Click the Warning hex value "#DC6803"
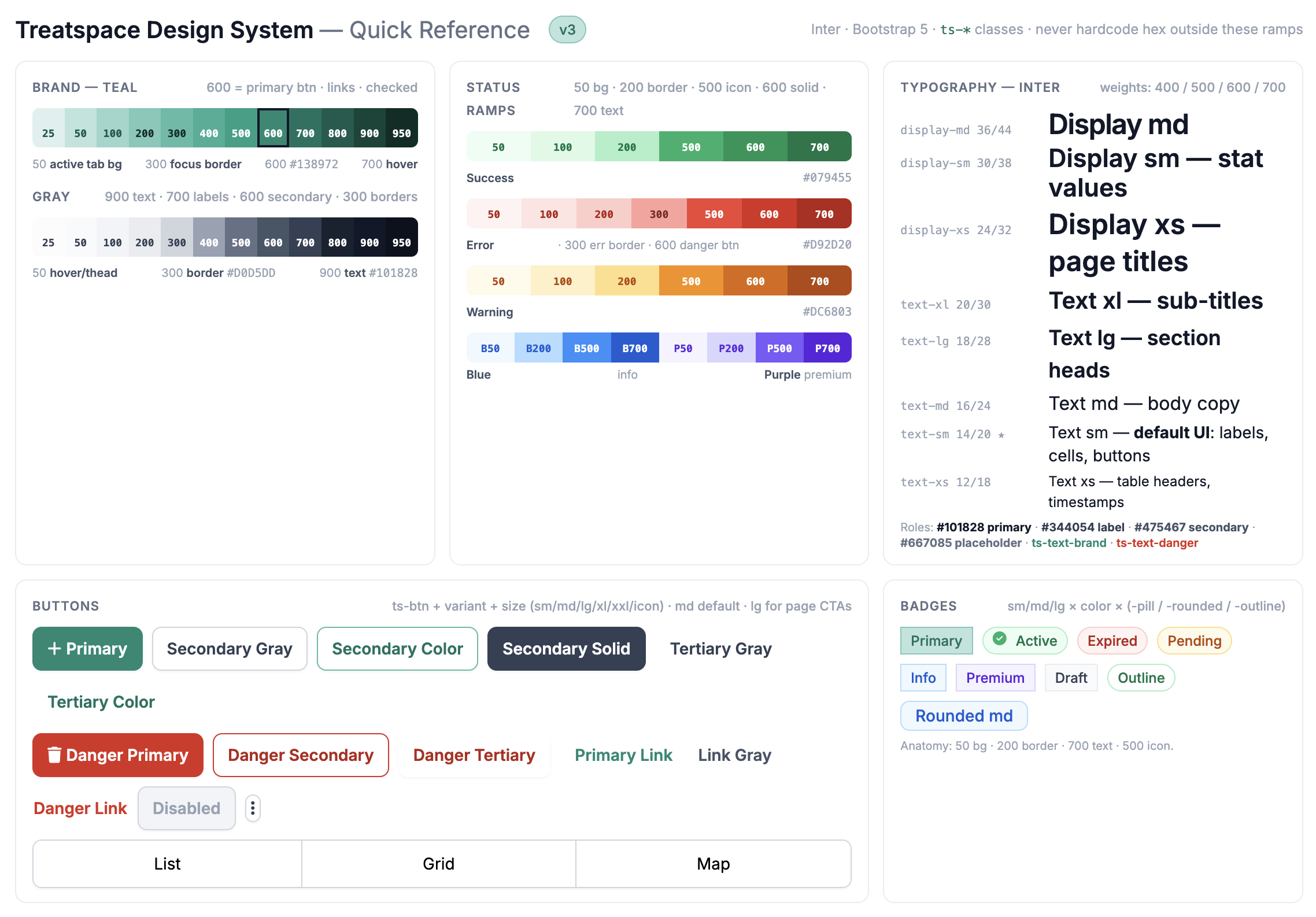This screenshot has width=1316, height=917. coord(827,312)
